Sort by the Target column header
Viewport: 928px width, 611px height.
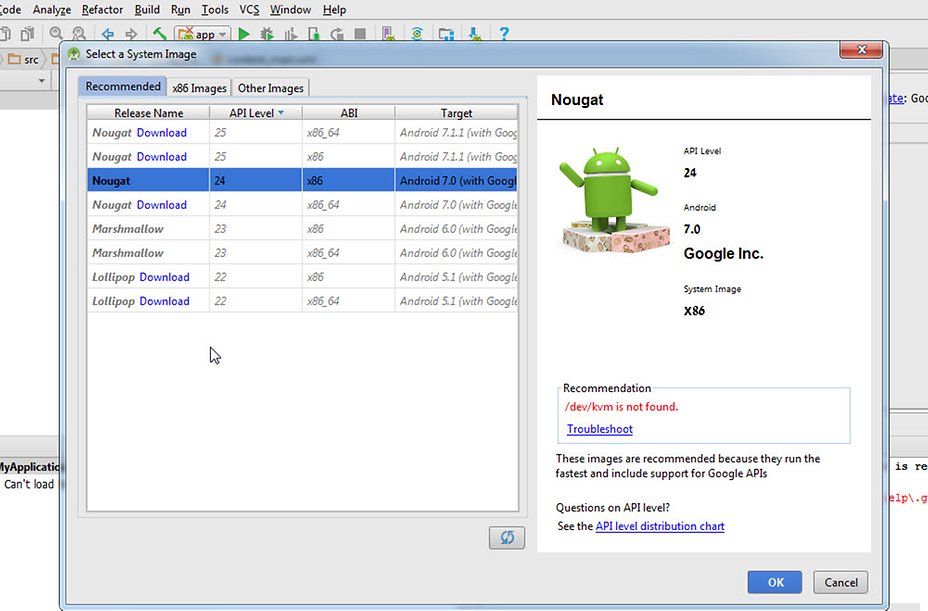(x=456, y=112)
